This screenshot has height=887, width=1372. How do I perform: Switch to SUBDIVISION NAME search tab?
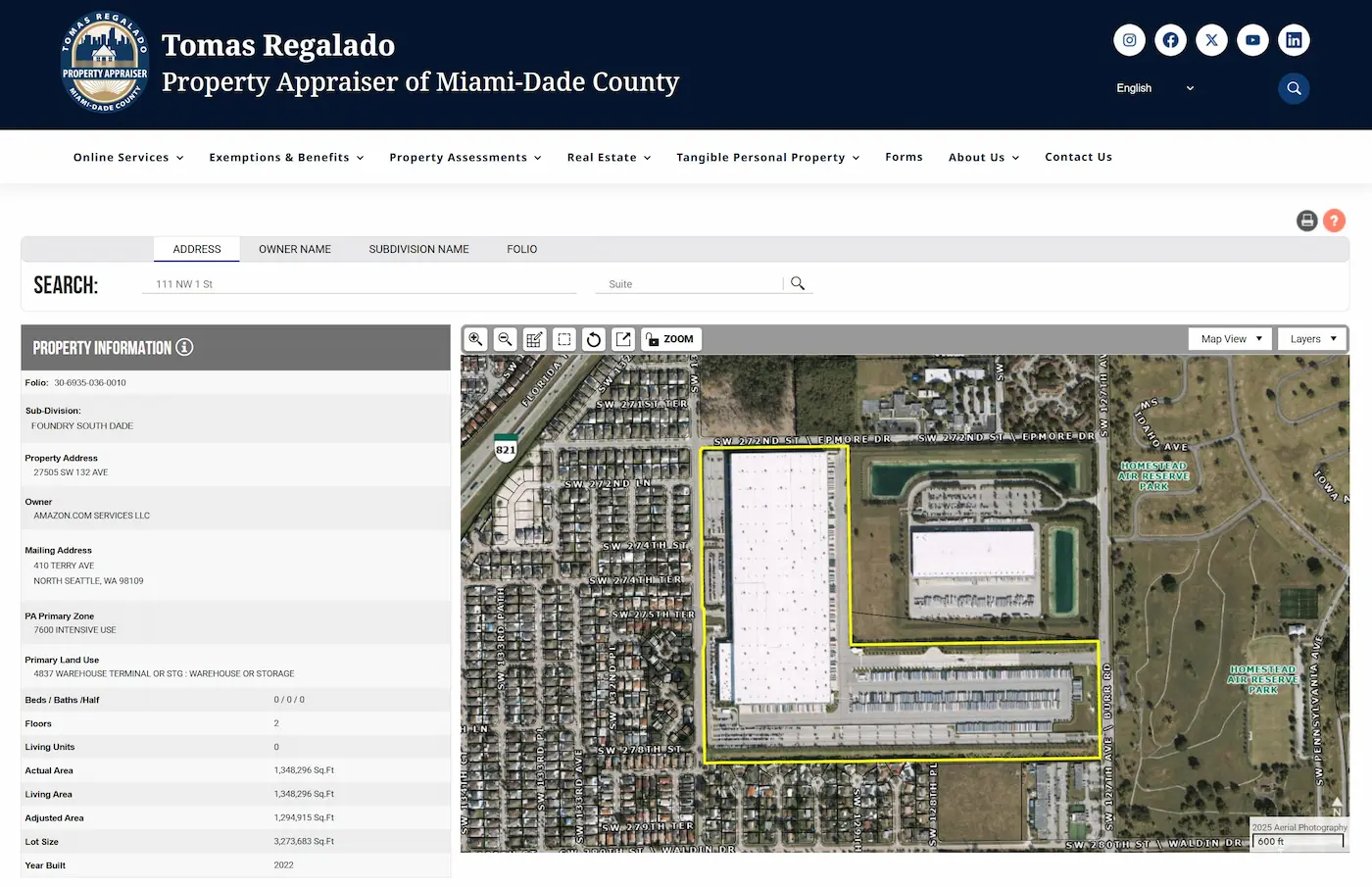point(418,249)
